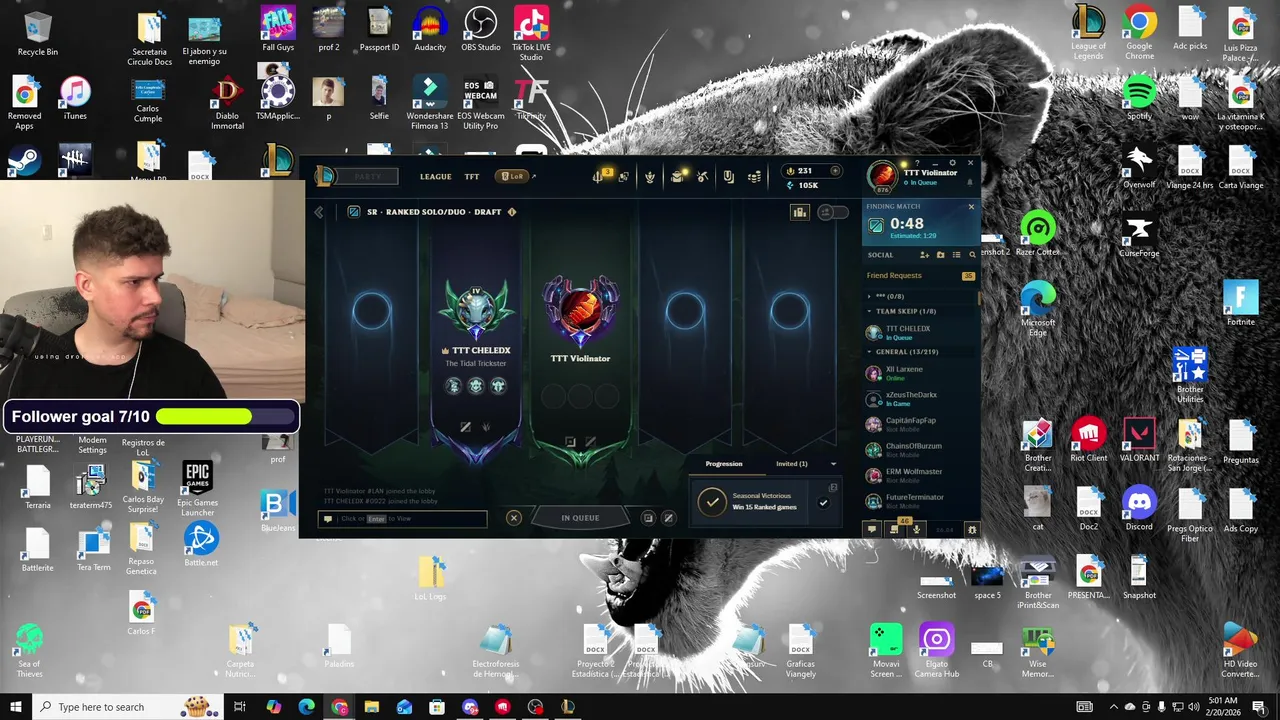This screenshot has width=1280, height=720.
Task: Switch to the Invited (1) tab
Action: coord(792,464)
